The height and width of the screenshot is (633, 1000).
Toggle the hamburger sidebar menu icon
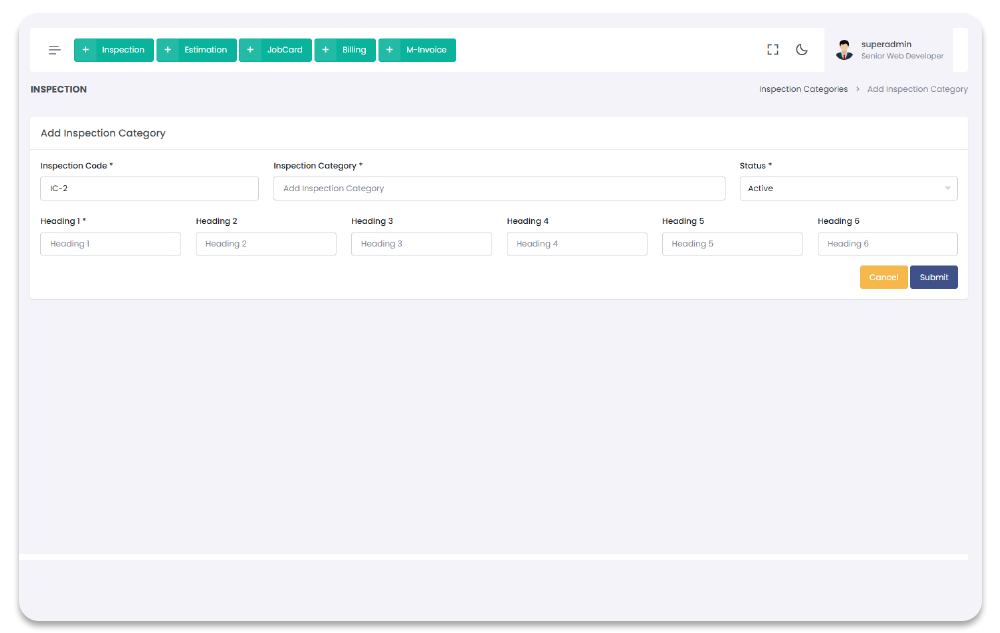[x=55, y=50]
